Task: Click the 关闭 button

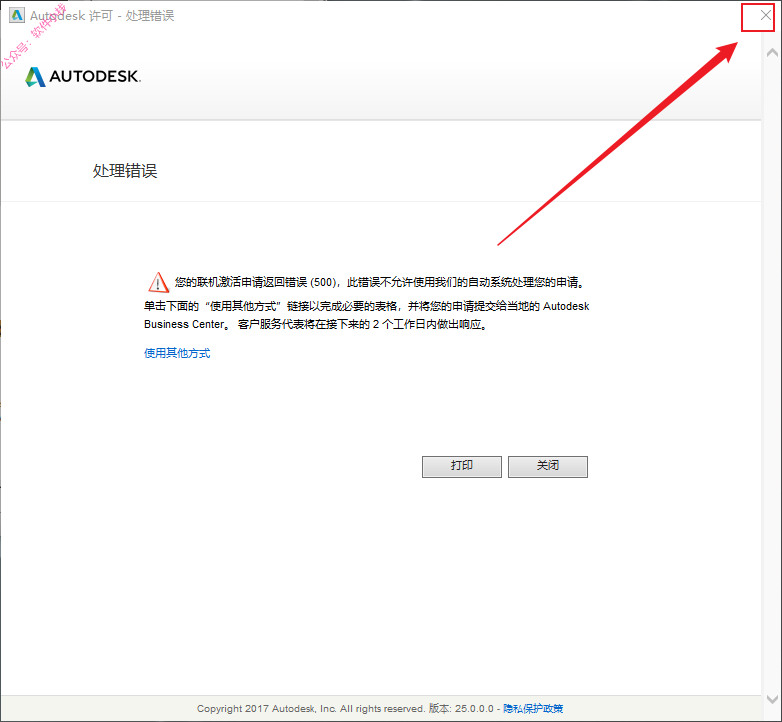Action: click(x=548, y=466)
